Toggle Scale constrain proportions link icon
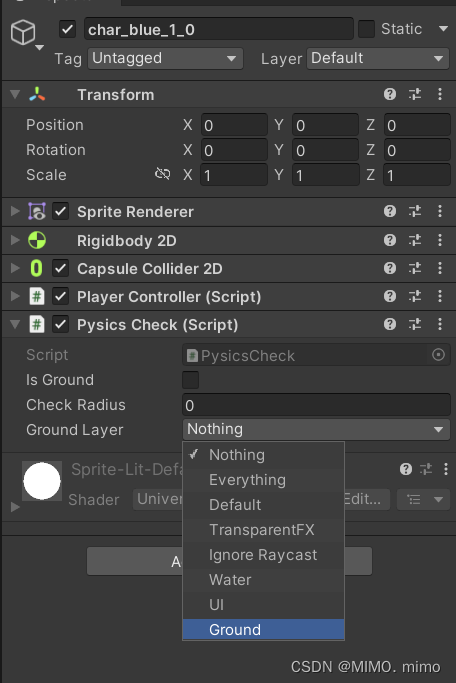The height and width of the screenshot is (683, 456). (x=162, y=174)
